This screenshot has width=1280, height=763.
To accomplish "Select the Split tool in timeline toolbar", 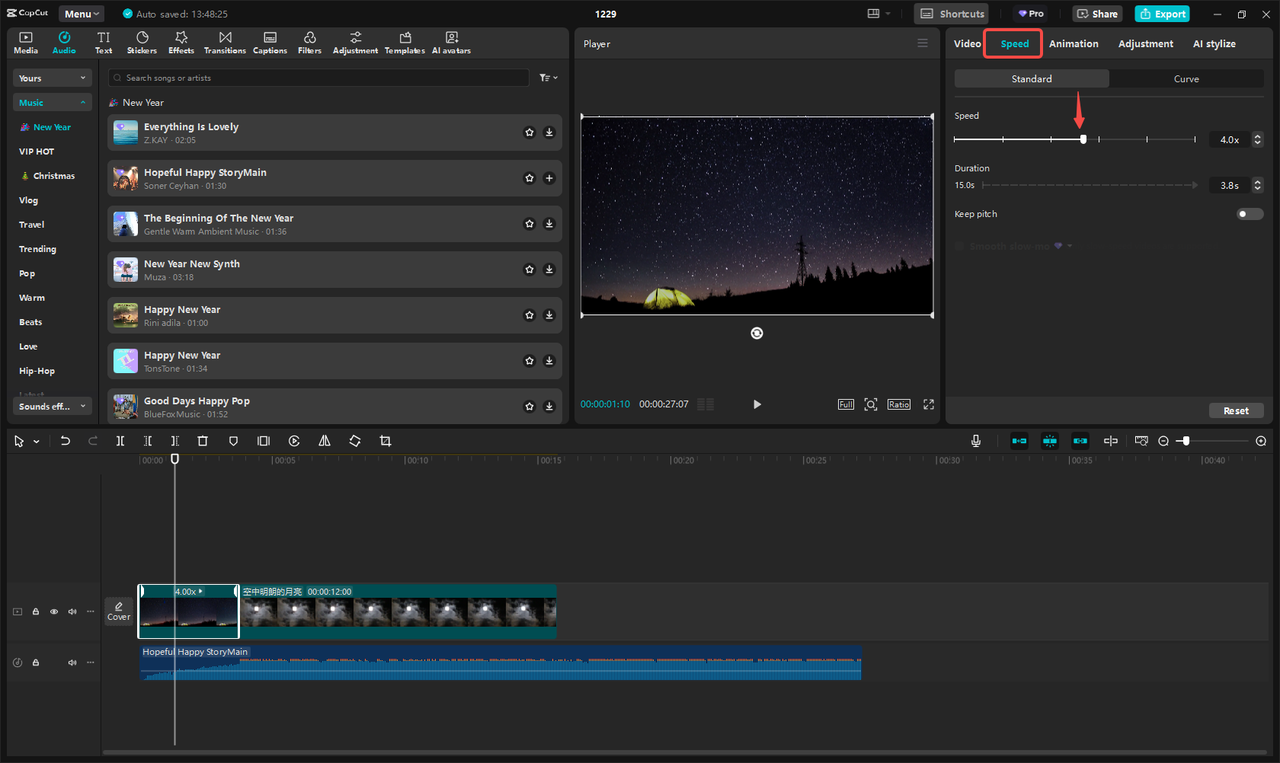I will coord(120,440).
